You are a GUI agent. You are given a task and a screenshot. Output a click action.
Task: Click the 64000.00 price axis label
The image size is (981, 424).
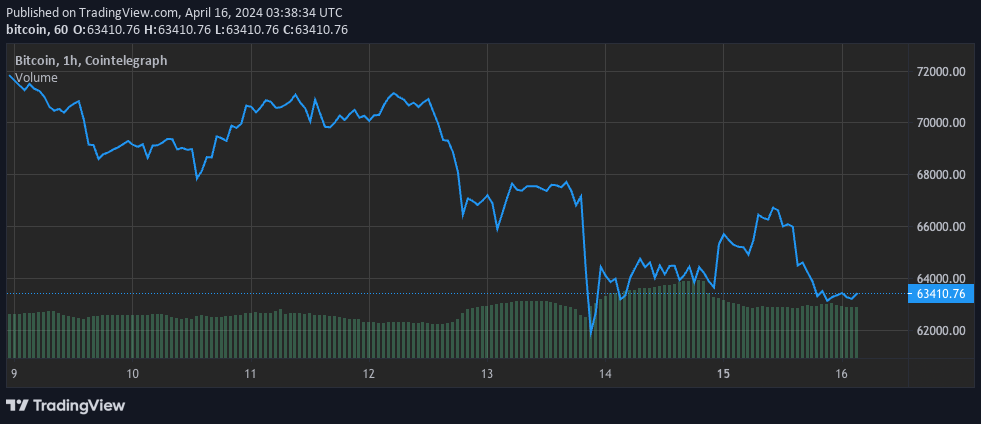940,278
